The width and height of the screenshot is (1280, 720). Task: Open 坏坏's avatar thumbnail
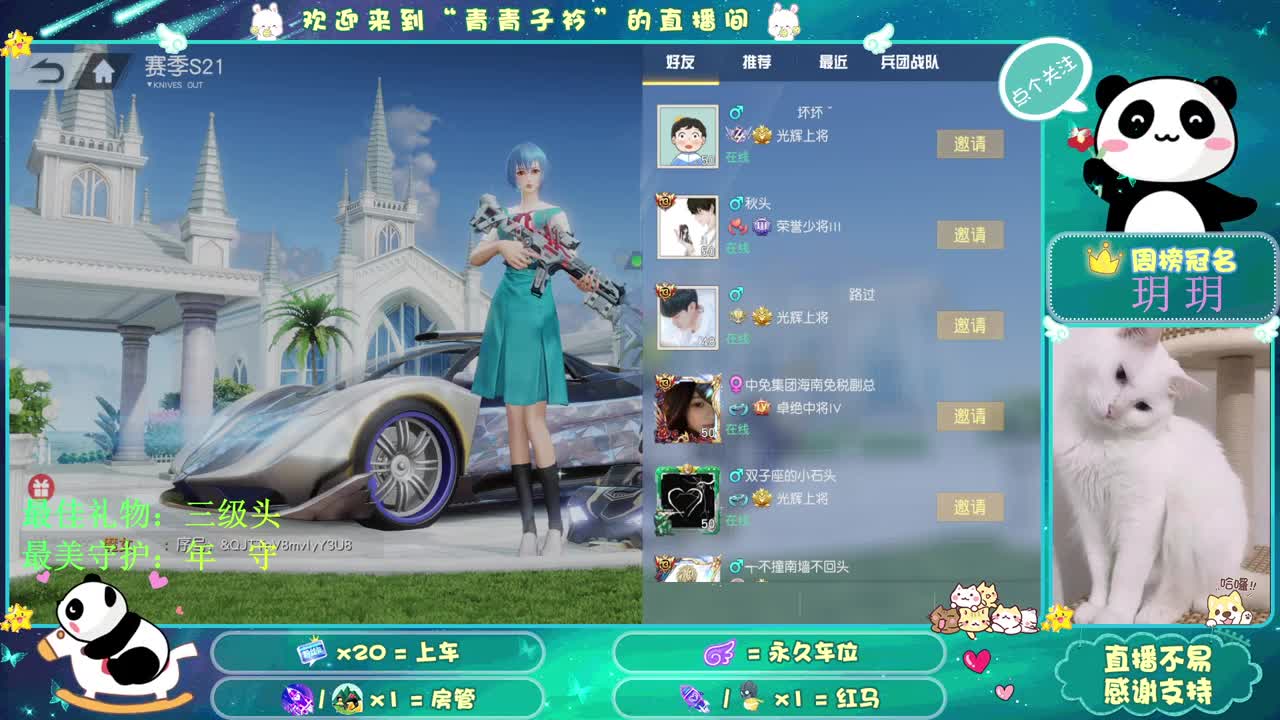[x=687, y=136]
